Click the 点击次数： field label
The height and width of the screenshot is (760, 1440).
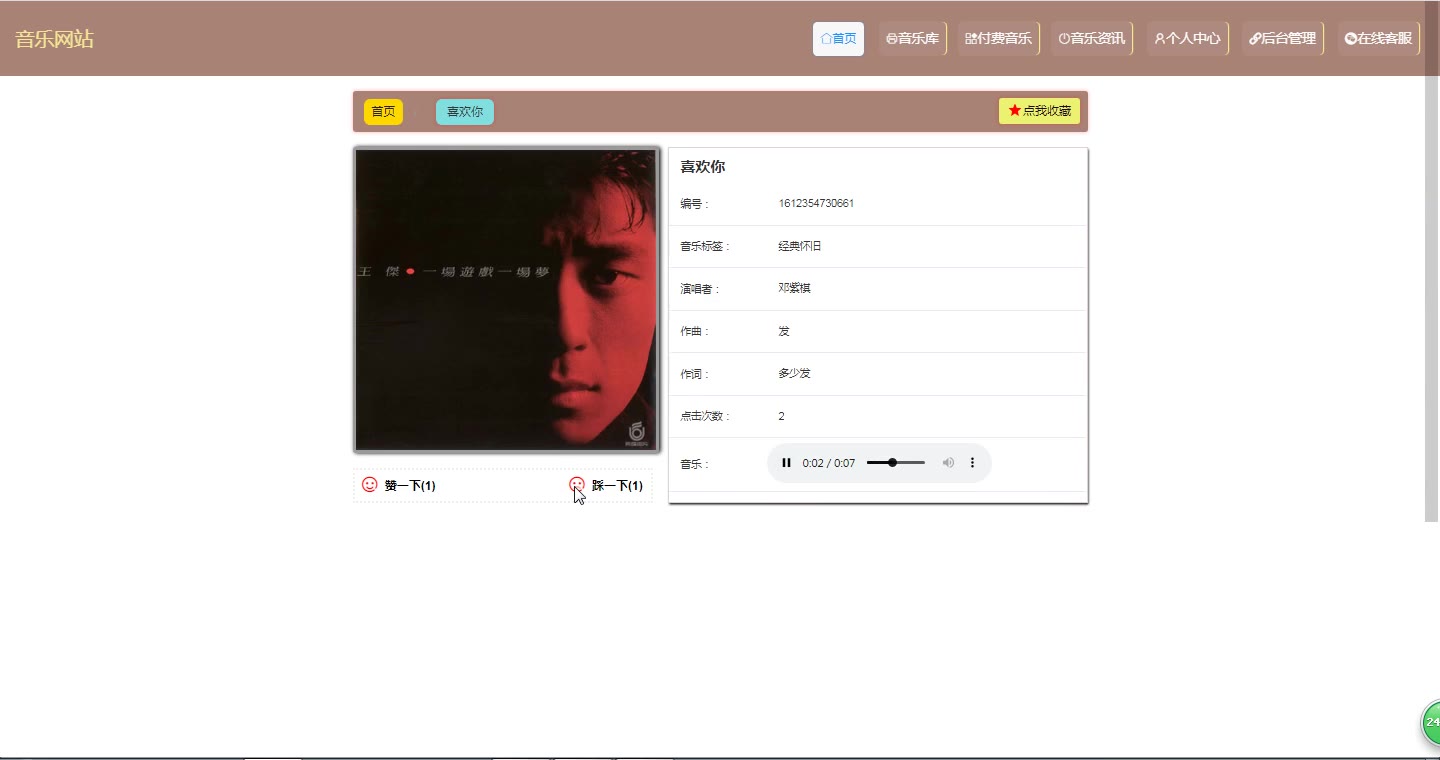706,416
